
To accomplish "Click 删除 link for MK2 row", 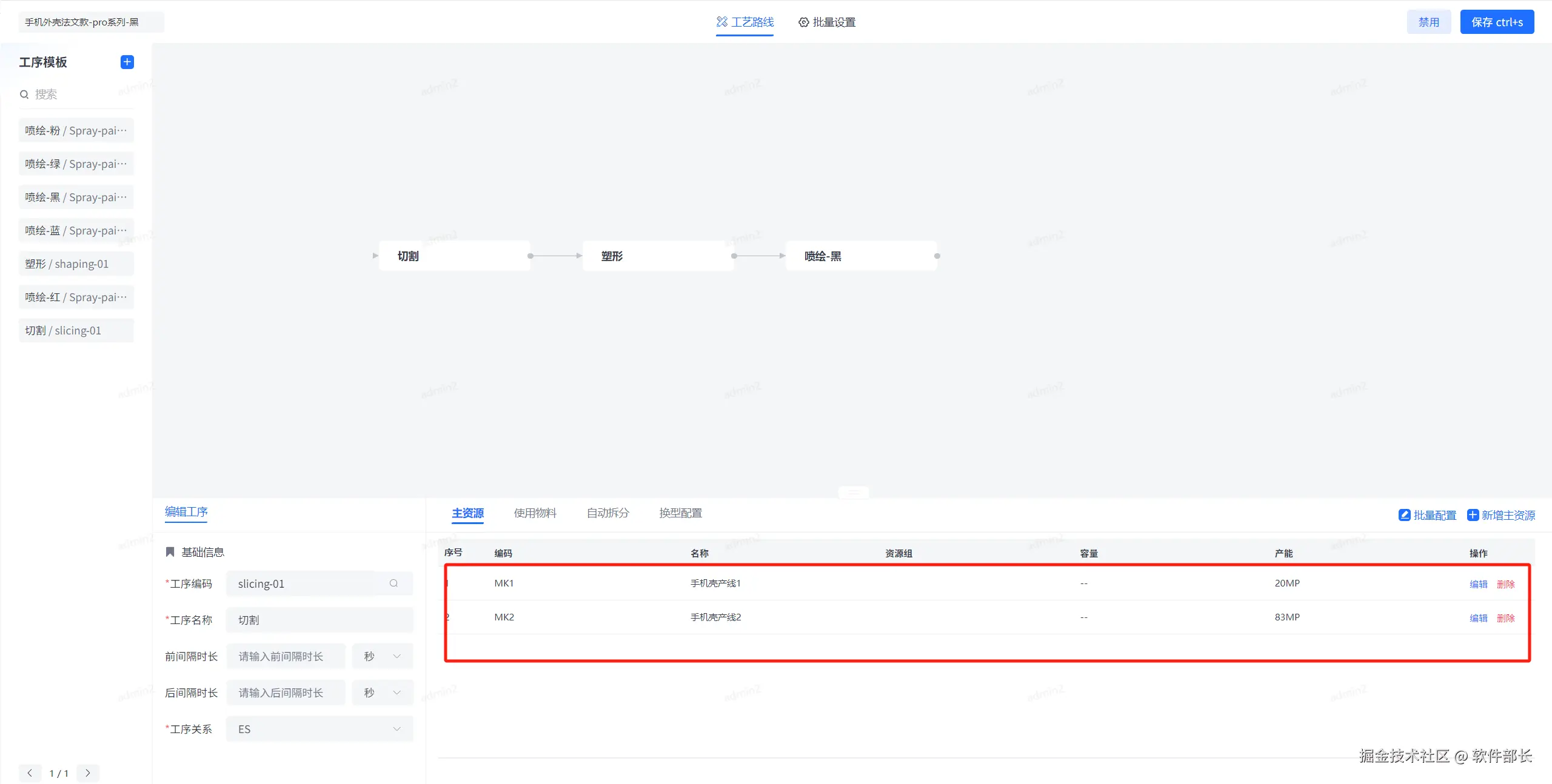I will [1505, 618].
